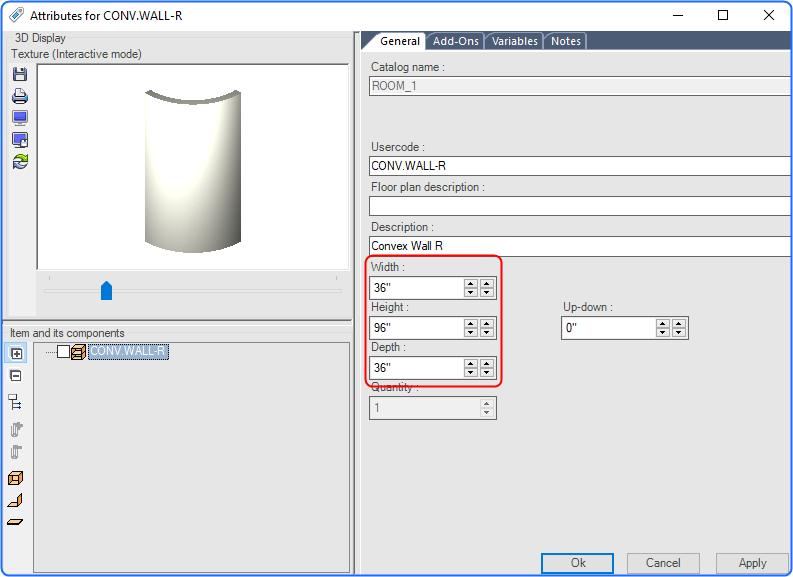Expand all components with the plus icon

coord(16,353)
